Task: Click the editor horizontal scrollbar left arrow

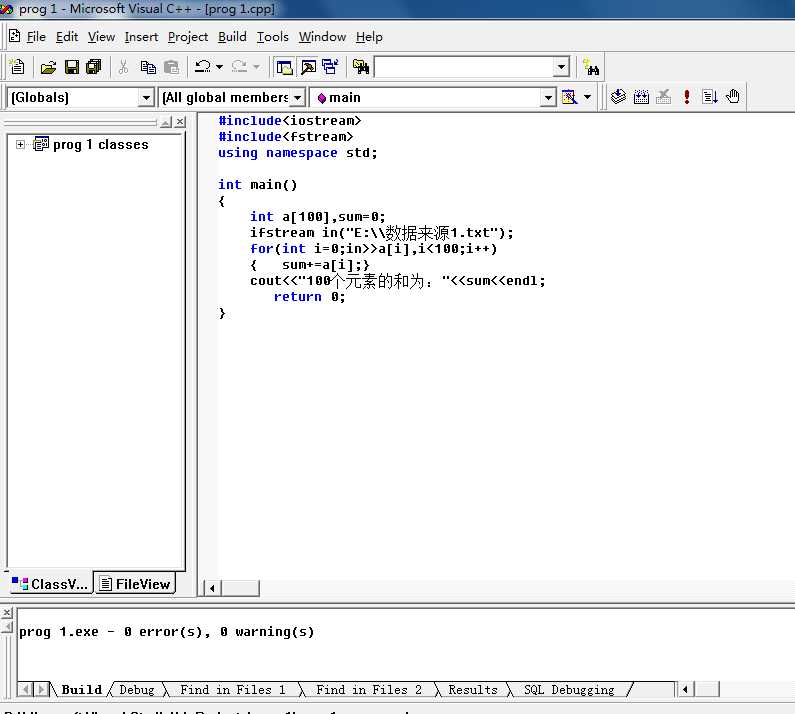Action: click(x=212, y=588)
